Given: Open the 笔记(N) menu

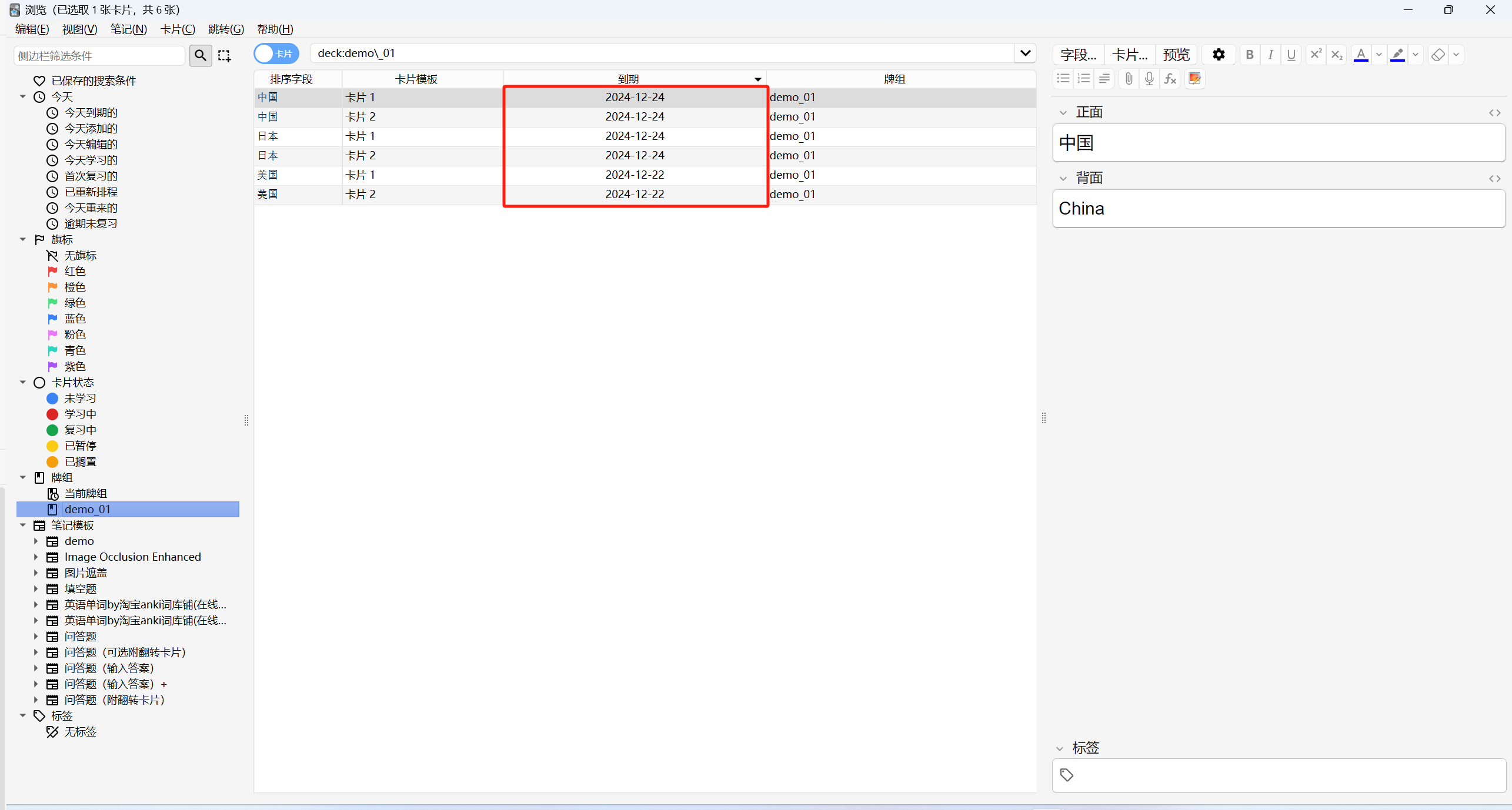Looking at the screenshot, I should point(128,29).
